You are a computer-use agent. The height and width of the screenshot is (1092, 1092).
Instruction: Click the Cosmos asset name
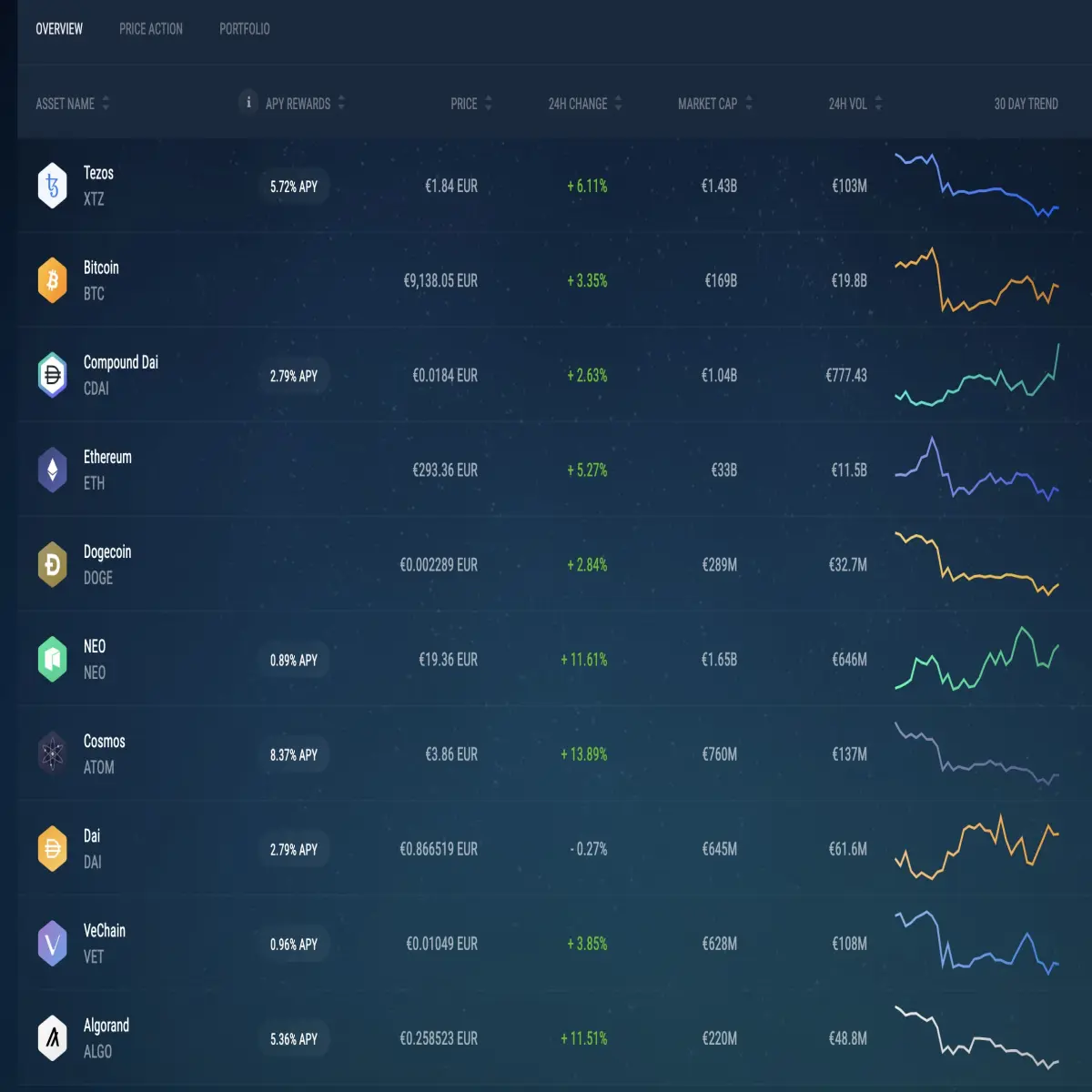click(x=105, y=741)
